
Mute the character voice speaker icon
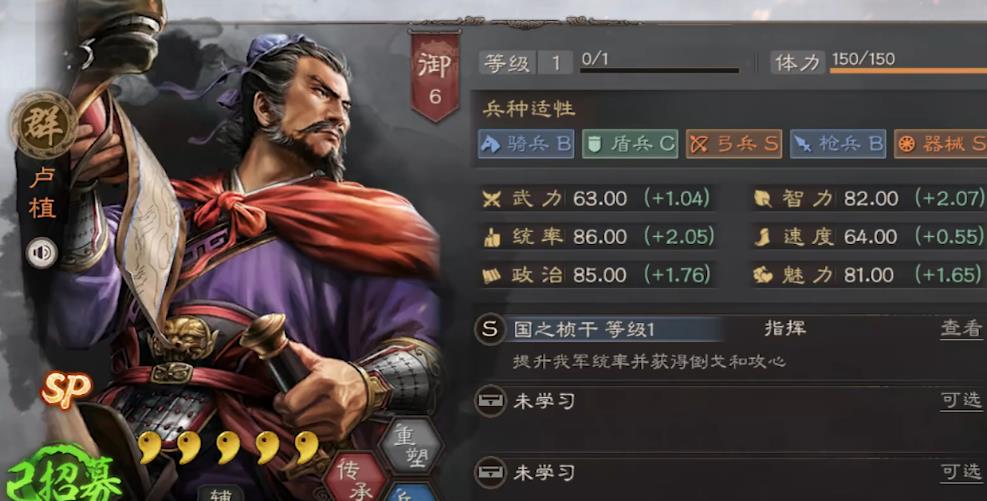42,253
